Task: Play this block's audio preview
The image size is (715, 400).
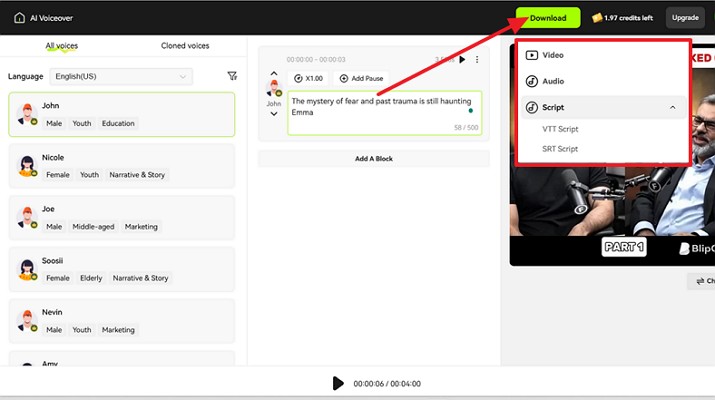Action: [x=462, y=59]
